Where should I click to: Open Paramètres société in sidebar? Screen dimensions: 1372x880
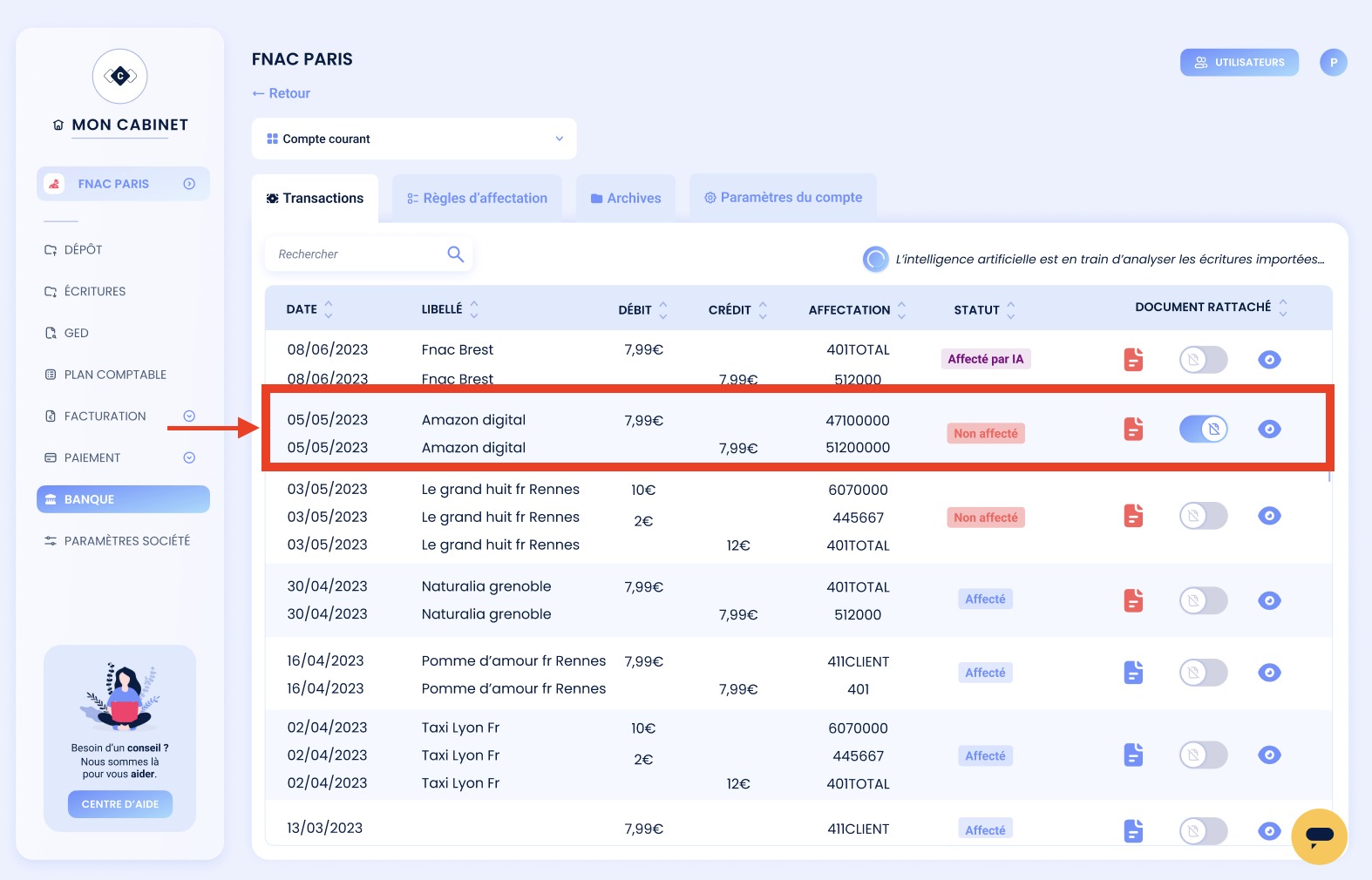click(x=118, y=541)
